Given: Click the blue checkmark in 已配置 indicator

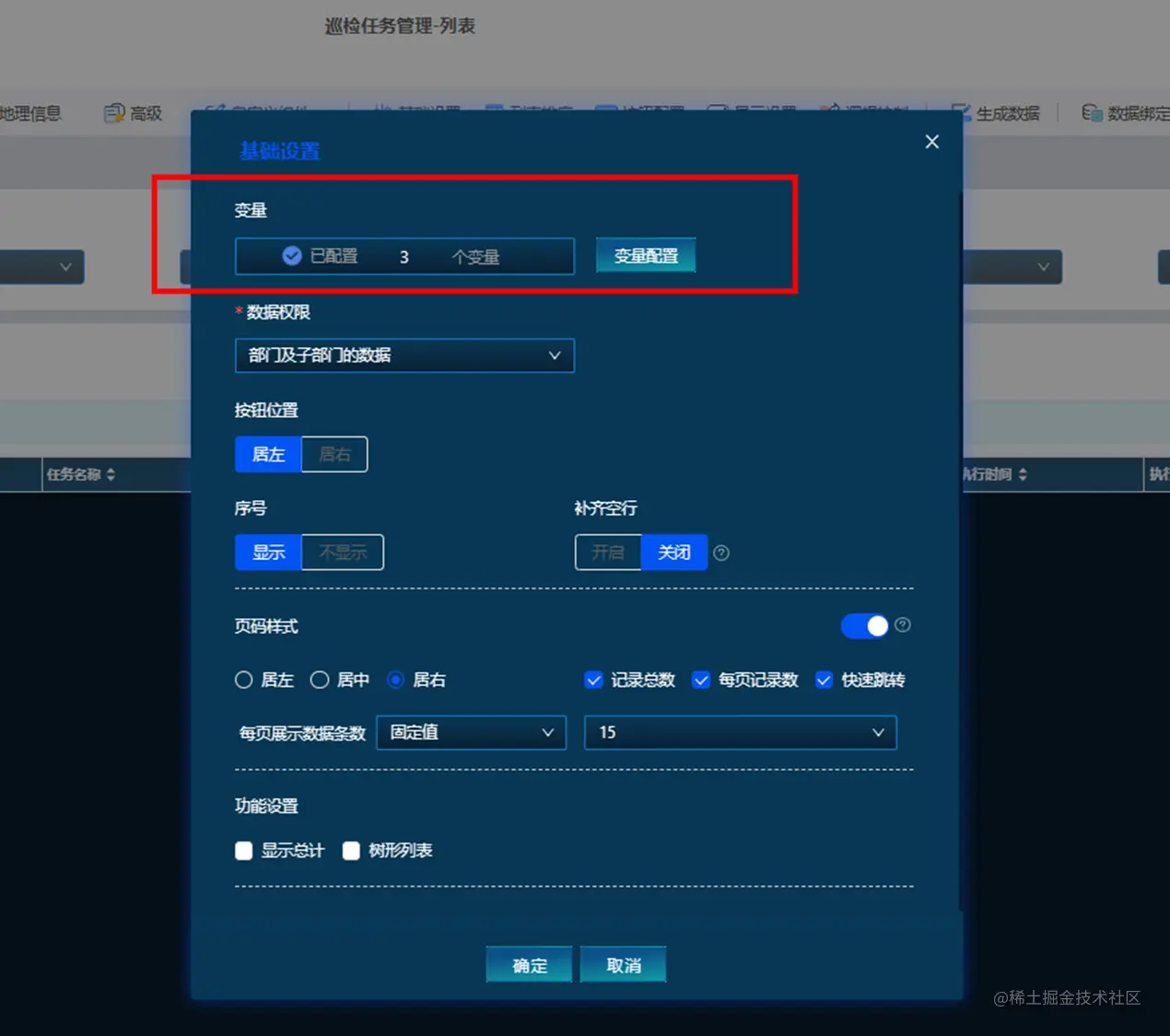Looking at the screenshot, I should pyautogui.click(x=291, y=256).
